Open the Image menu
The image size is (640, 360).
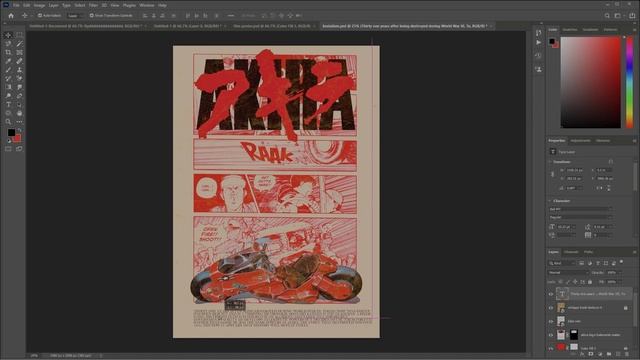coord(39,5)
